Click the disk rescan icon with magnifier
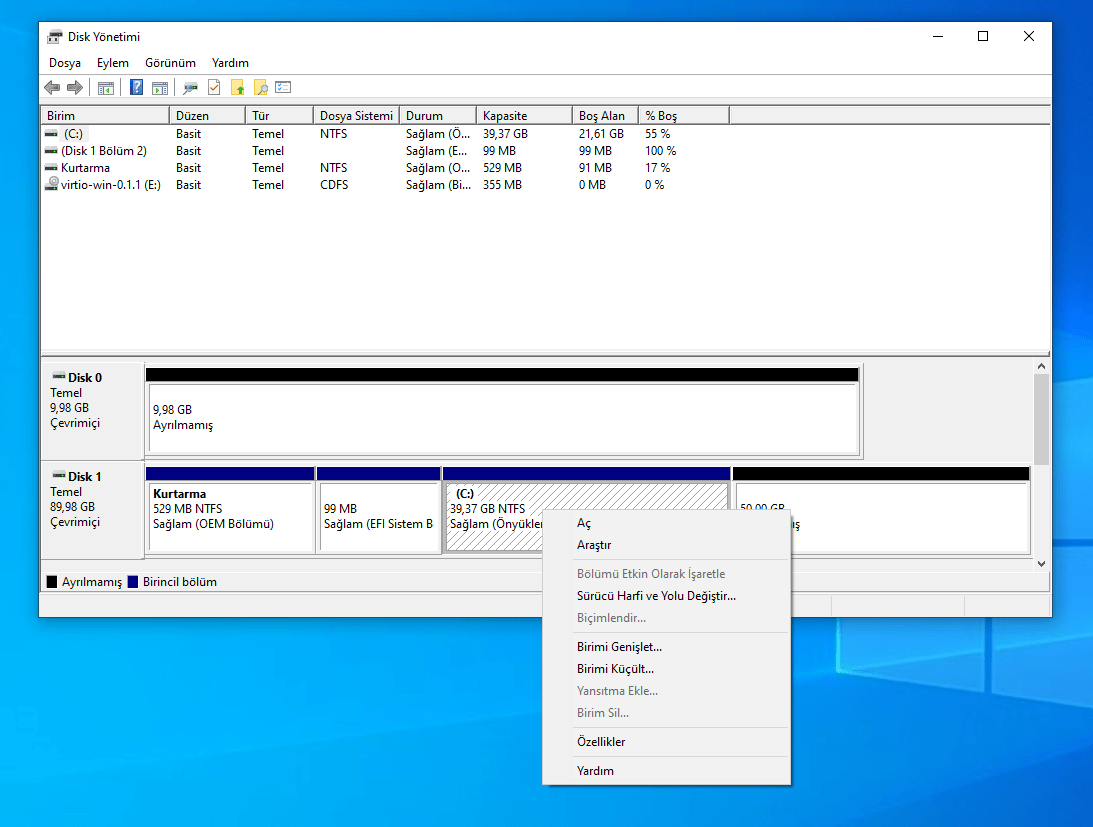This screenshot has width=1093, height=827. point(190,88)
